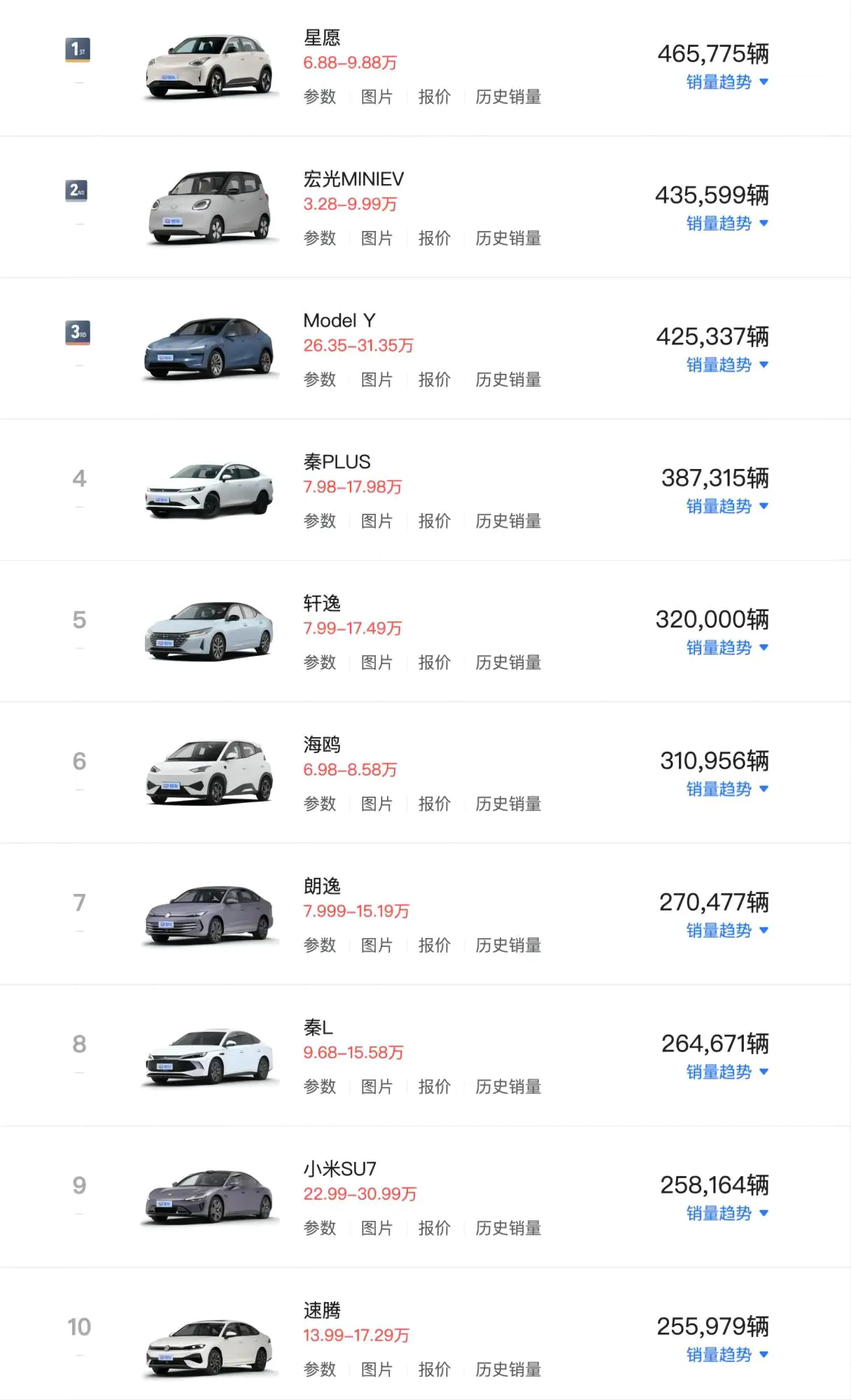The image size is (851, 1400).
Task: Show 销量趋势 dropdown for 海鸥
Action: click(727, 789)
